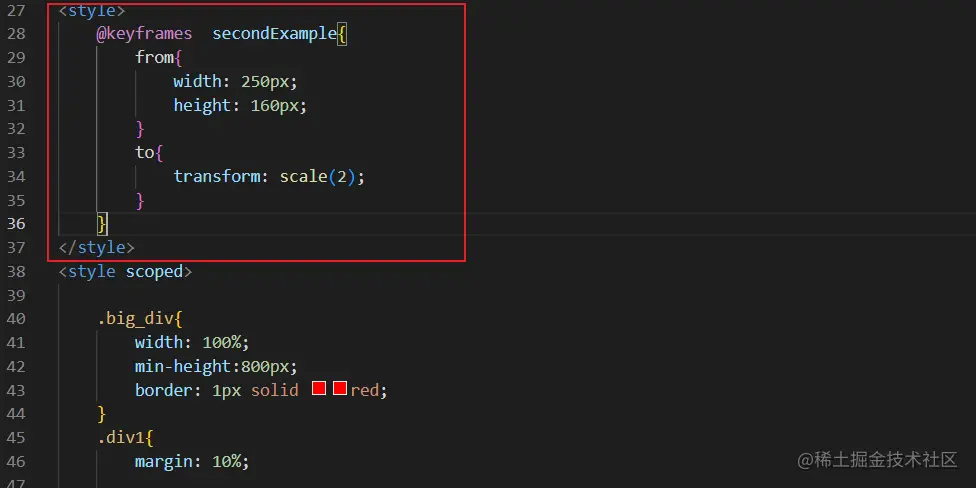Select line number 31 in the gutter

click(17, 105)
